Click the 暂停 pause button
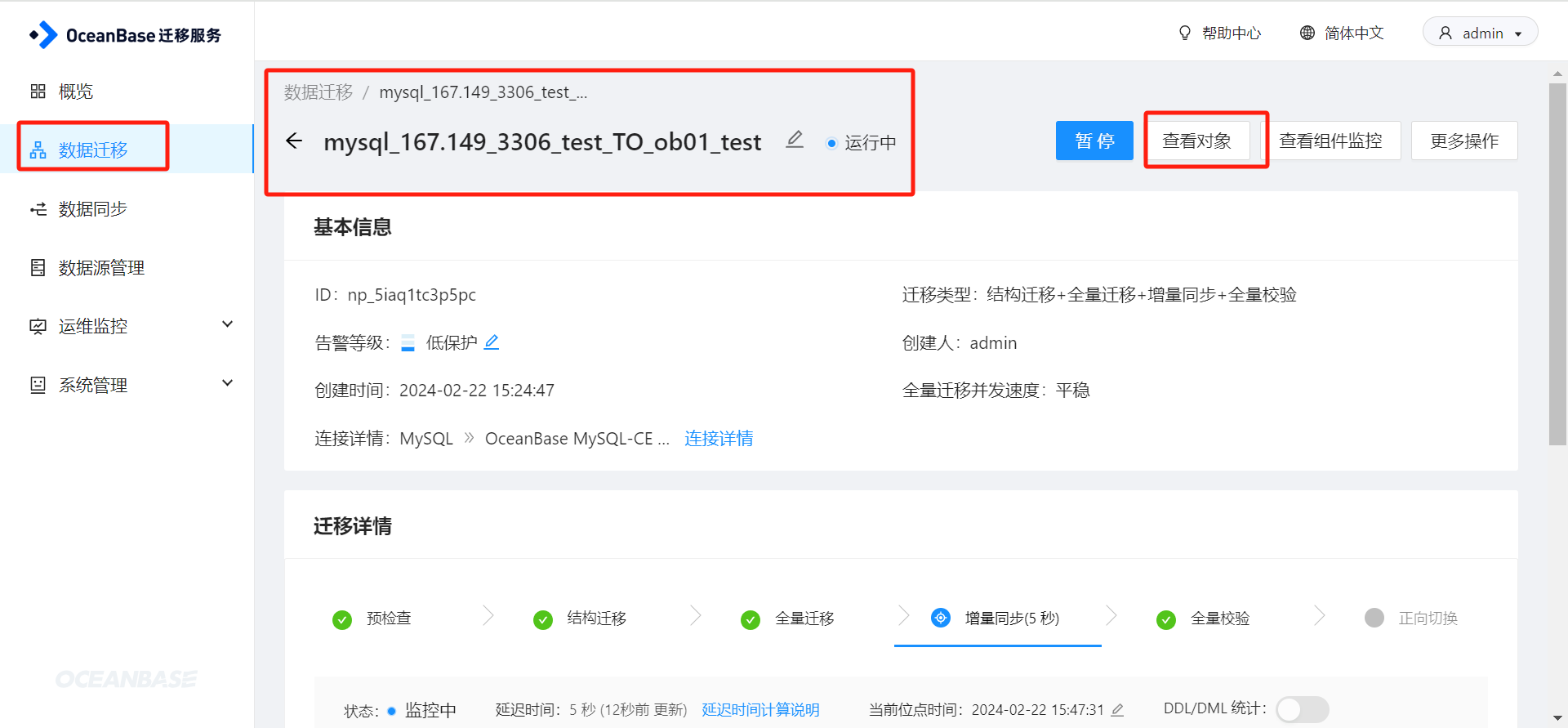 click(1094, 141)
